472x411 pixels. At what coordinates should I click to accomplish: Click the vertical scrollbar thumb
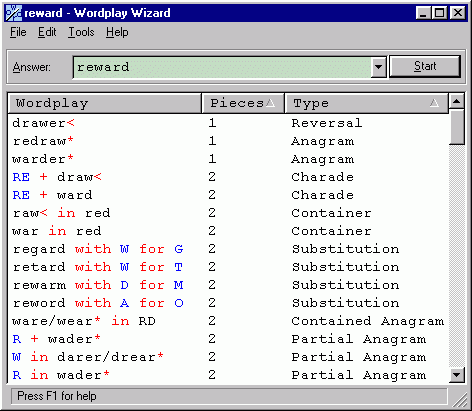click(457, 127)
